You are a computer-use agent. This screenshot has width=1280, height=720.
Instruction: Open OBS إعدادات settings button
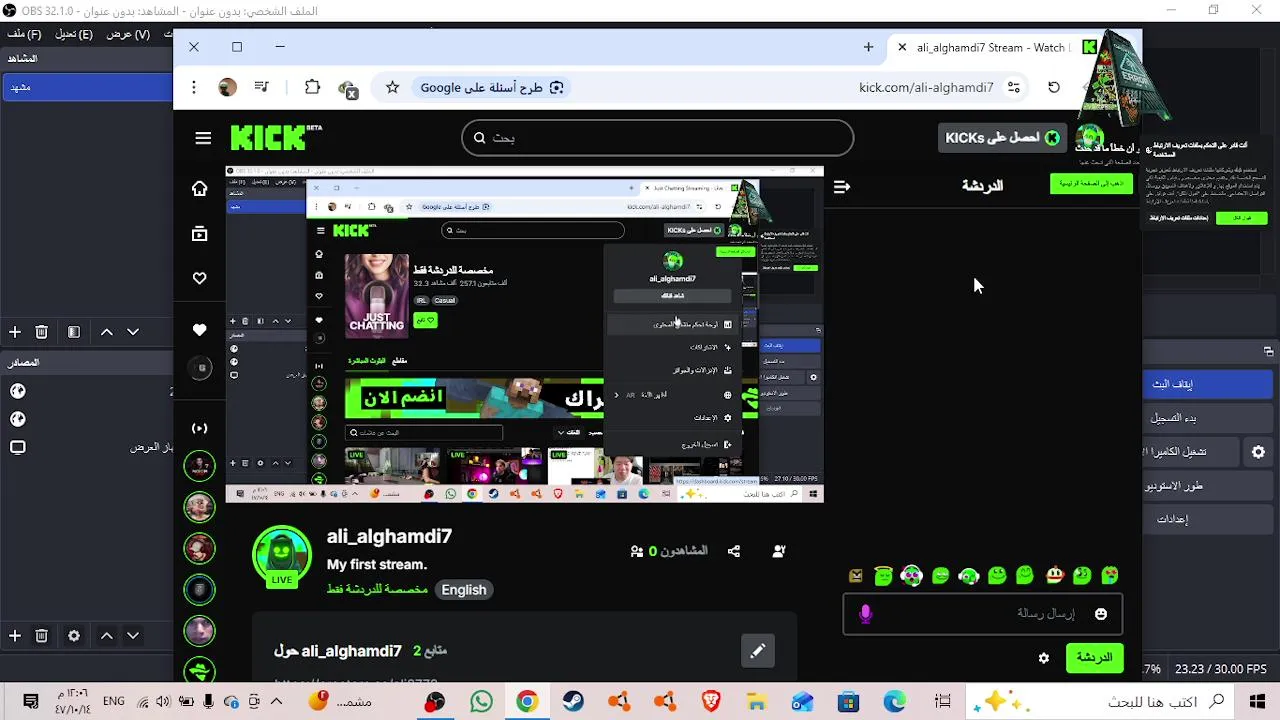pos(1207,519)
